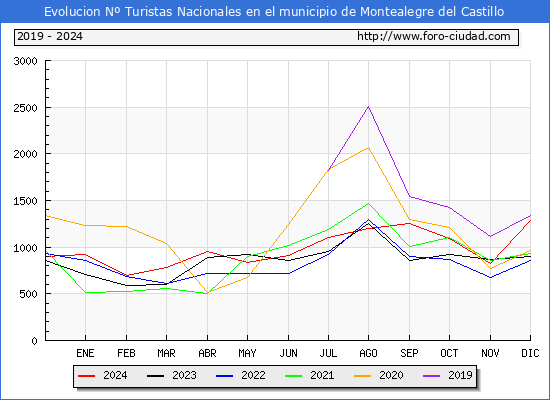Click the 2000 y-axis value

[25, 154]
